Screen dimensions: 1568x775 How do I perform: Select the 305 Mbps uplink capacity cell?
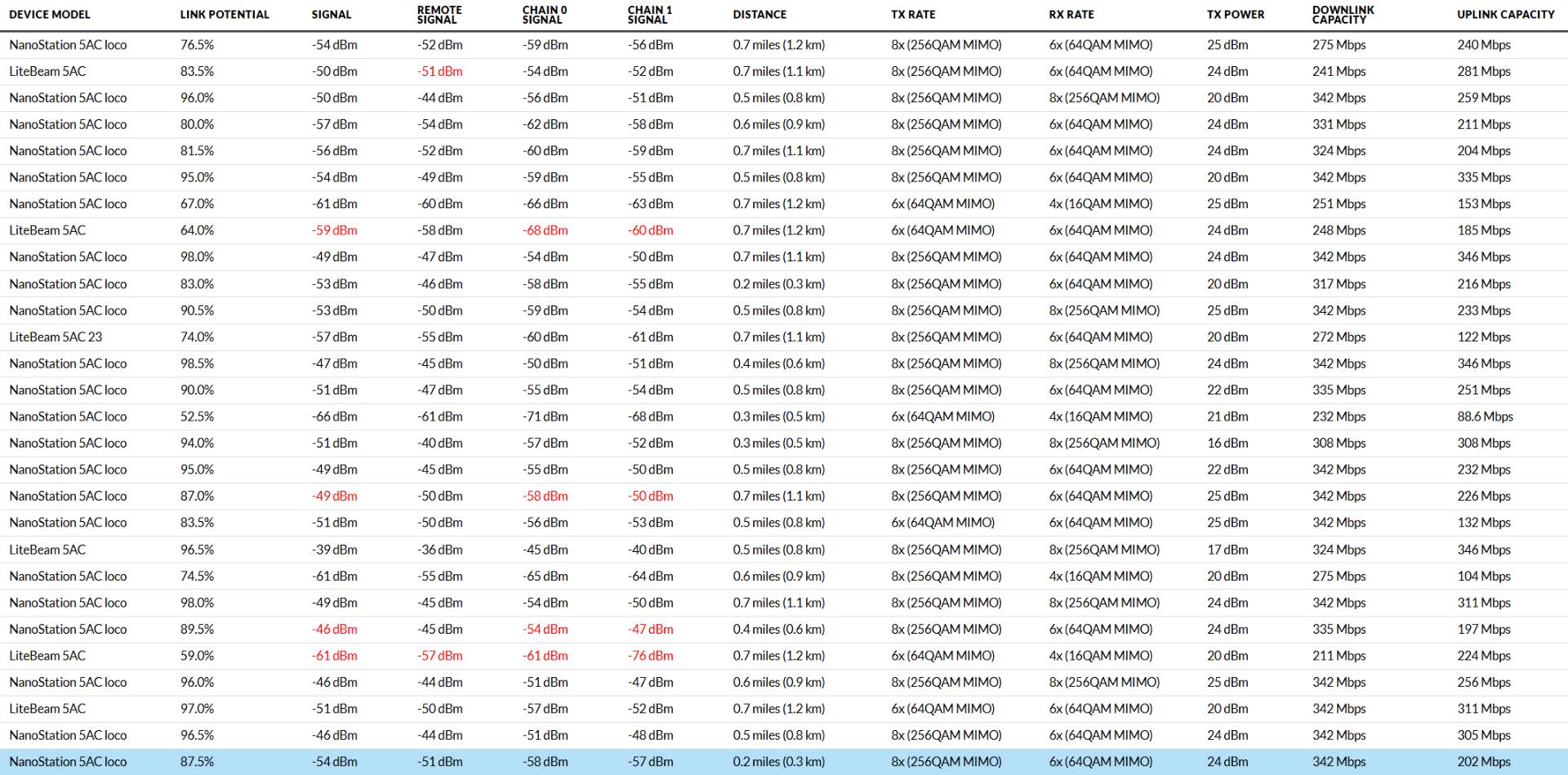pyautogui.click(x=1484, y=736)
